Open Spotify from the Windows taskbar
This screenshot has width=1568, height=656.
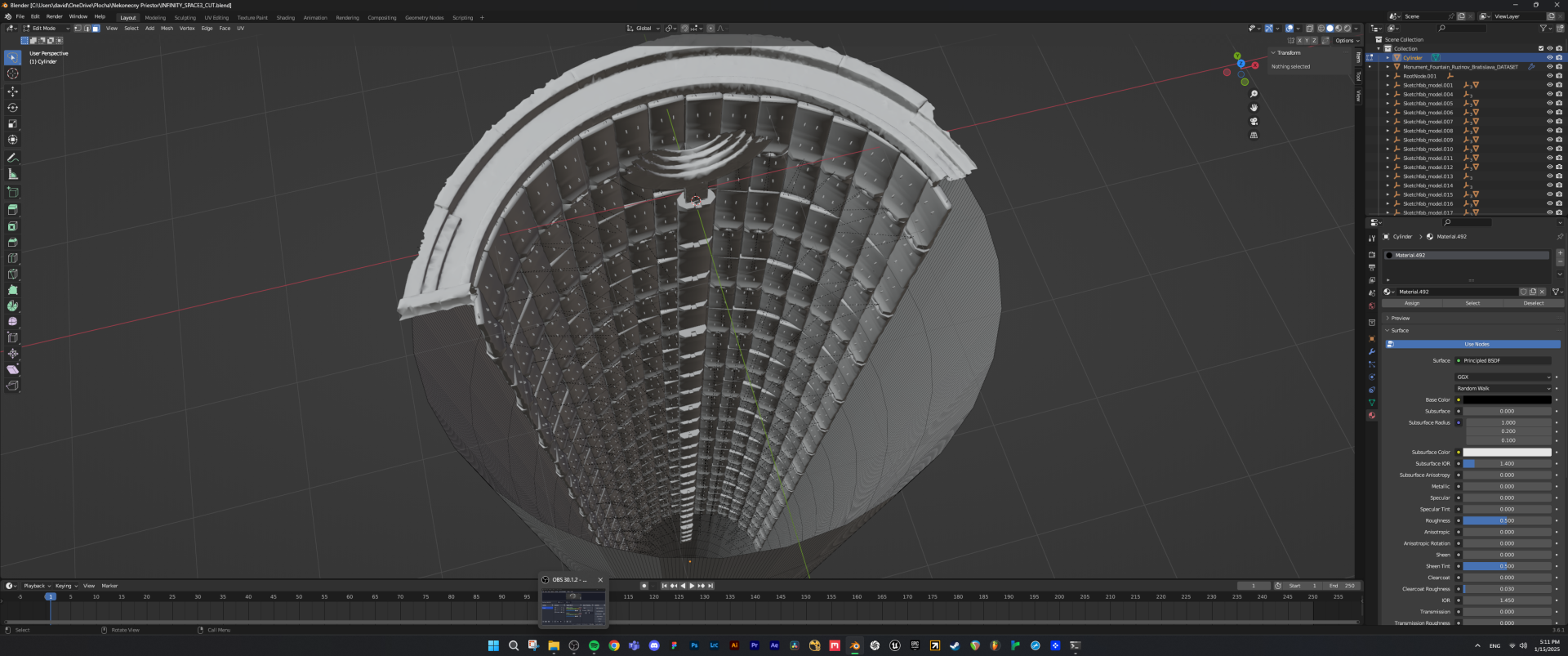tap(594, 645)
